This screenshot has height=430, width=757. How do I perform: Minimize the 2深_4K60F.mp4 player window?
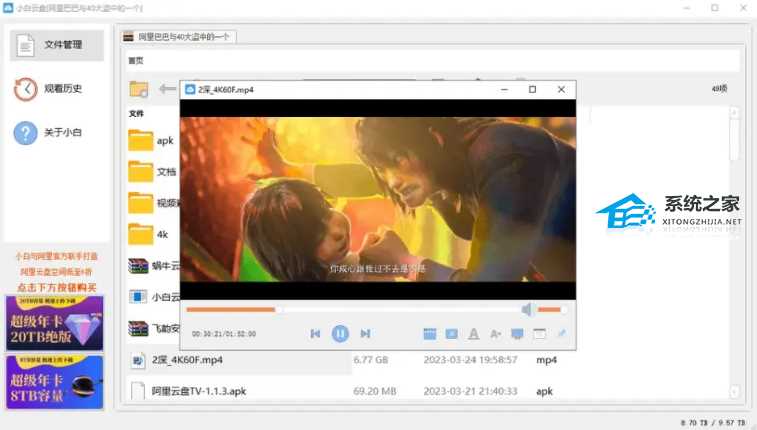(x=505, y=90)
